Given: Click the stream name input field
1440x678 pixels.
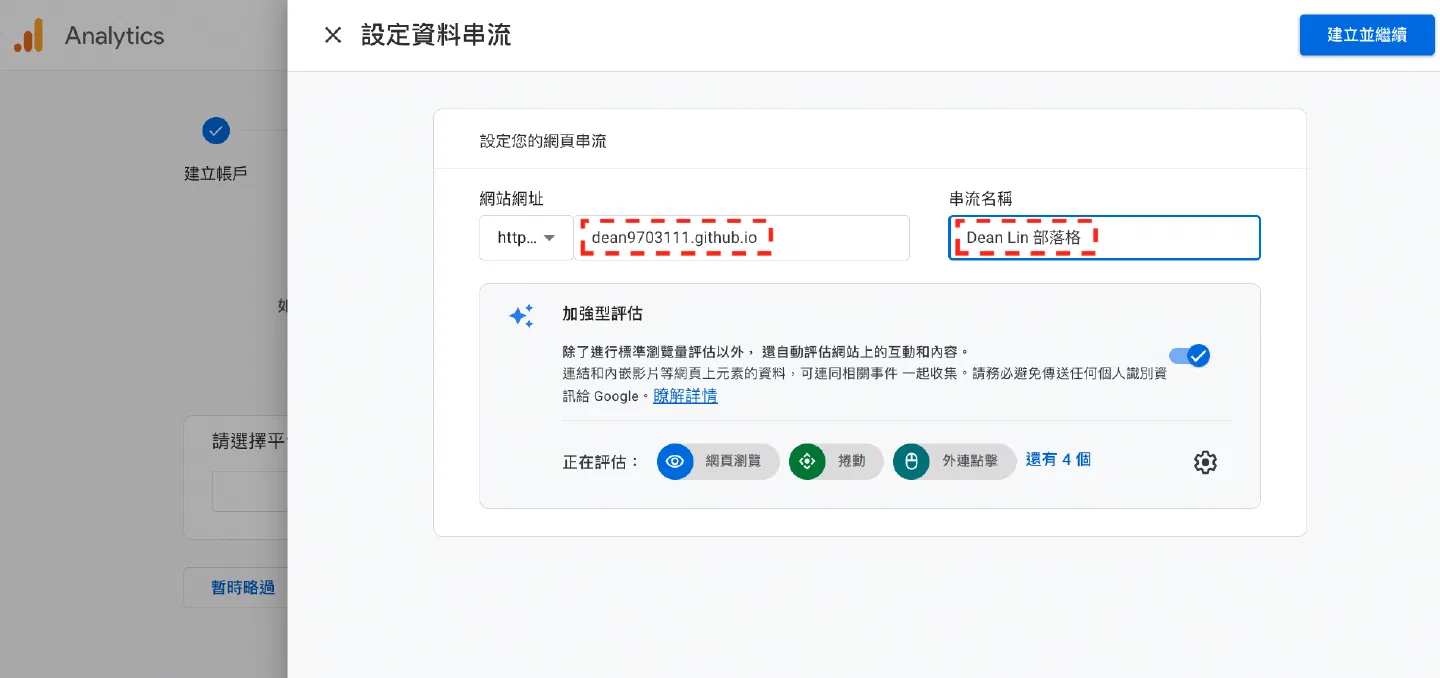Looking at the screenshot, I should pyautogui.click(x=1104, y=238).
